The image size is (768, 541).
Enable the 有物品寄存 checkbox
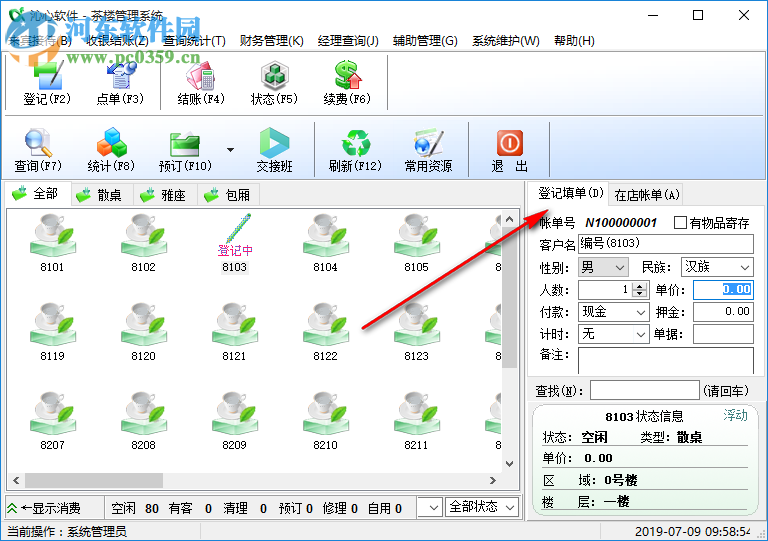(x=680, y=223)
